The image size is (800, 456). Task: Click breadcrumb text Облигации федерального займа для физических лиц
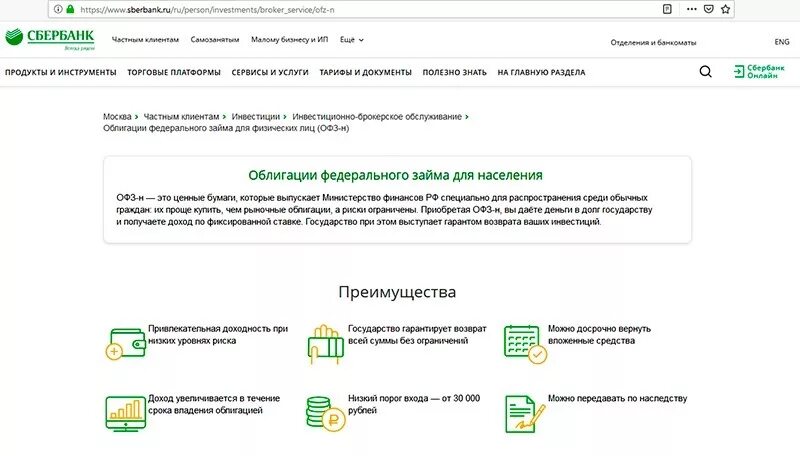(226, 128)
